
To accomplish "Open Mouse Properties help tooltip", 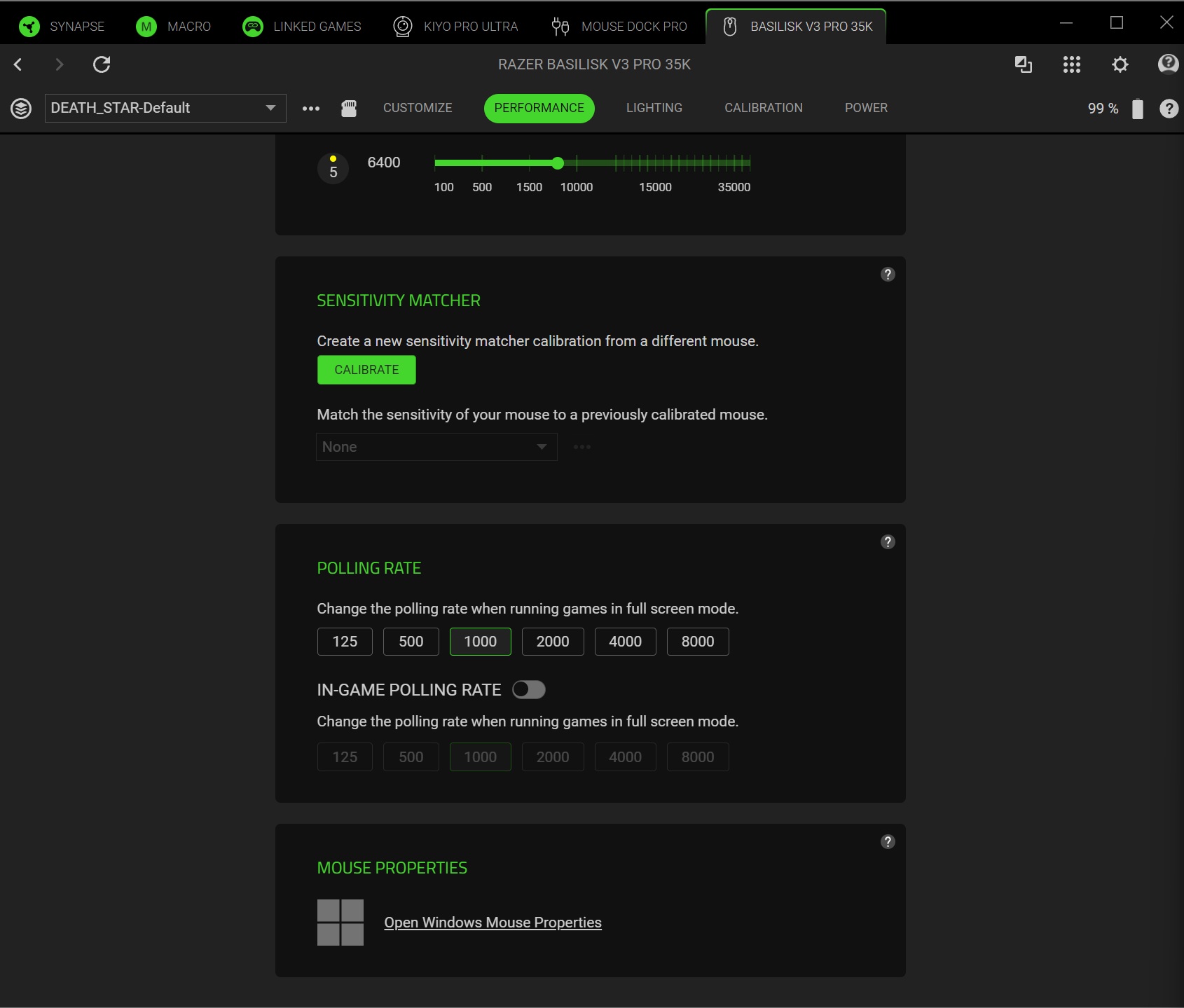I will tap(888, 842).
